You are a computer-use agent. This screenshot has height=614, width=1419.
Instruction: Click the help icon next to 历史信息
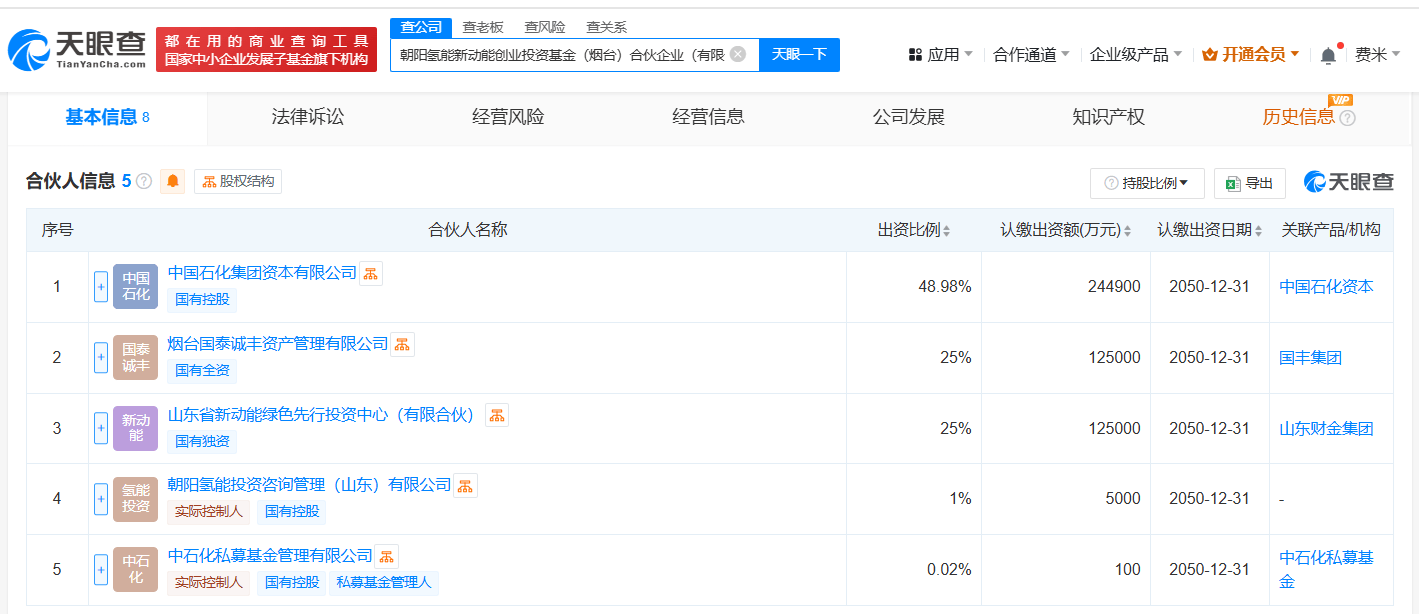pos(1347,118)
